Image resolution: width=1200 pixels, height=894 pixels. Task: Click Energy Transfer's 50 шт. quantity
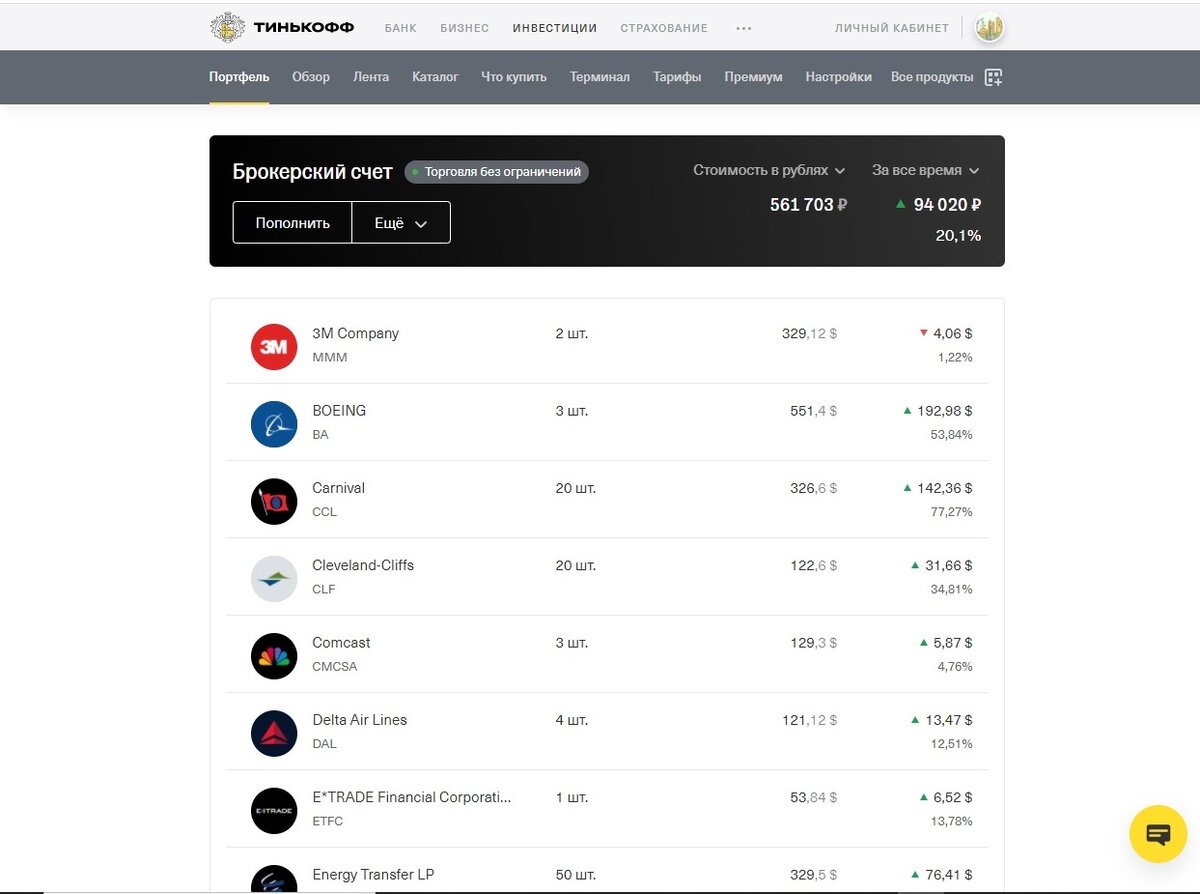pos(575,875)
